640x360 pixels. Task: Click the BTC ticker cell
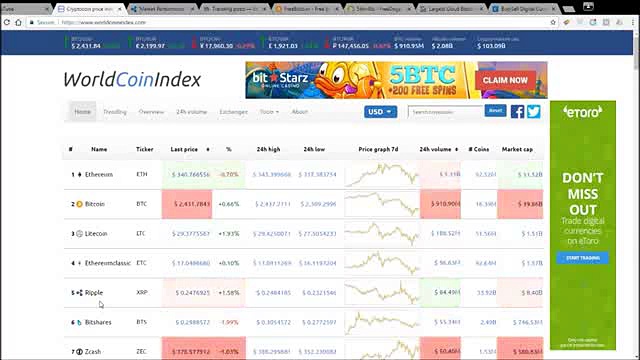(142, 204)
